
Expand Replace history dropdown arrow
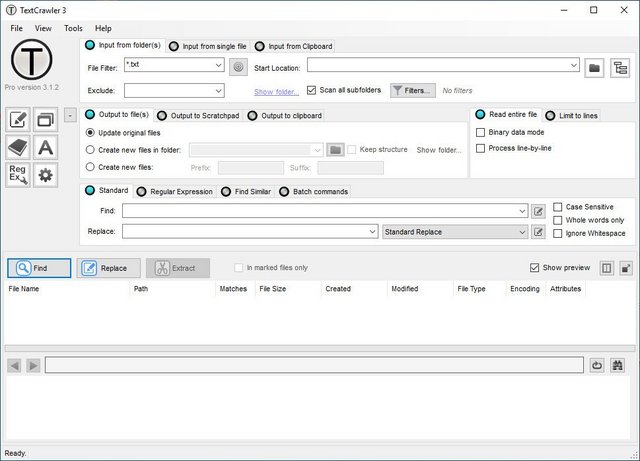pos(372,232)
